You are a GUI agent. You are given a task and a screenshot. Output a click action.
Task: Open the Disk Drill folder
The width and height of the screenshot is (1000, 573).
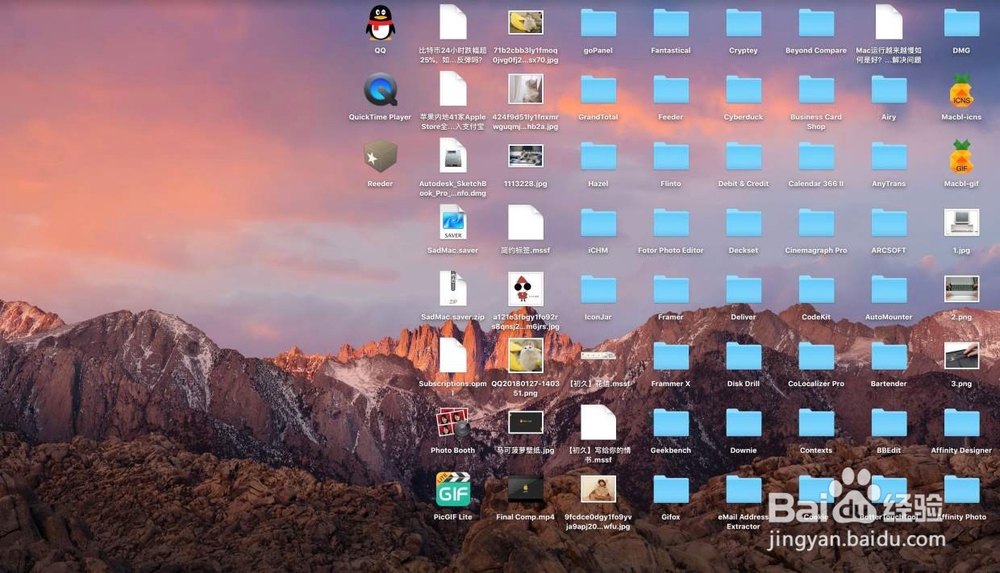click(x=744, y=357)
